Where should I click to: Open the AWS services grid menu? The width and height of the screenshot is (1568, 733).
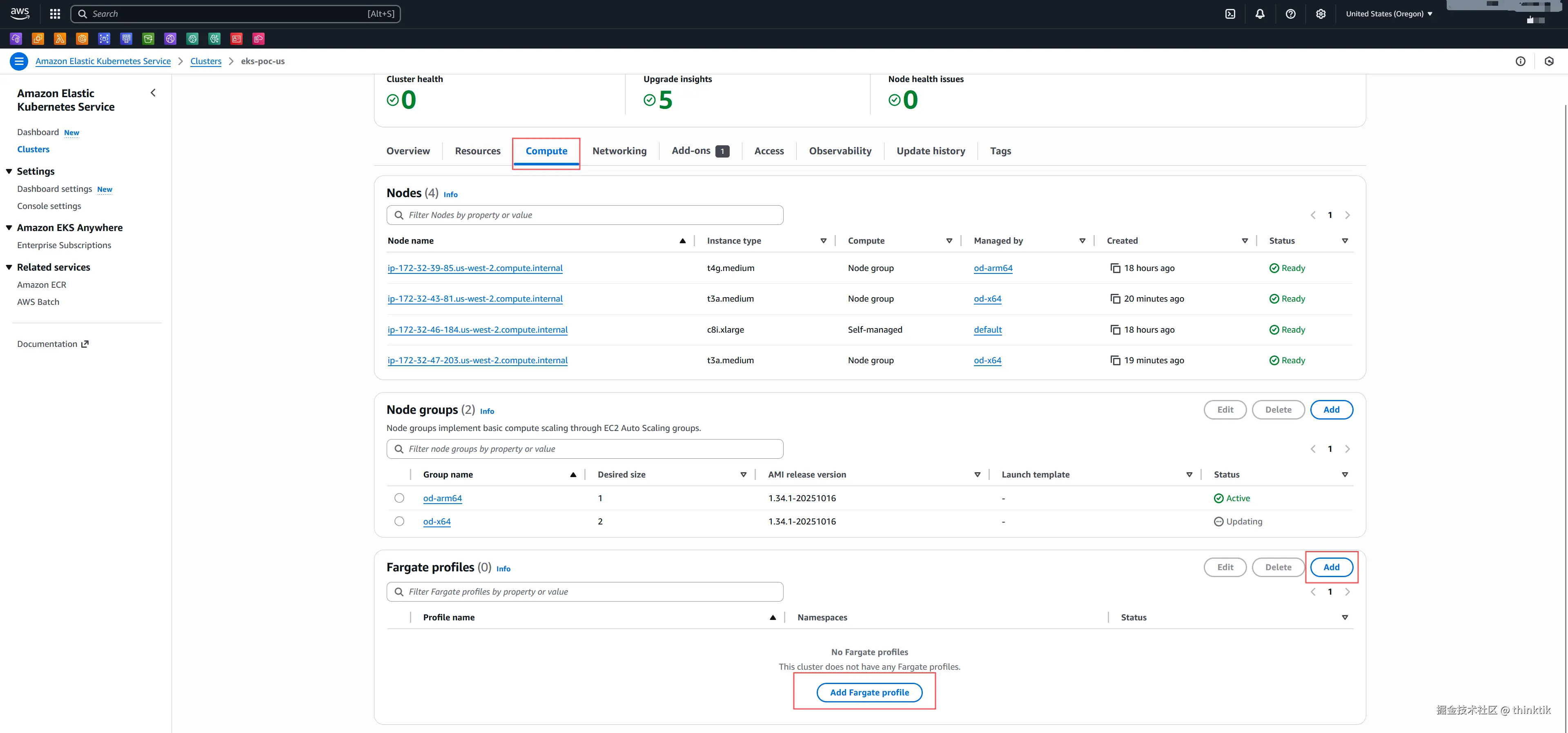coord(55,13)
